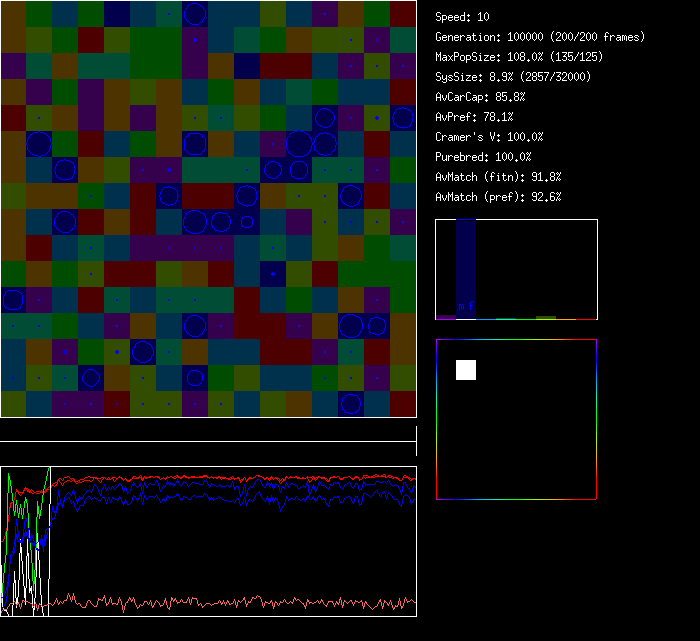Image resolution: width=700 pixels, height=641 pixels.
Task: Click the small purple bar at histogram's left
Action: click(x=446, y=317)
